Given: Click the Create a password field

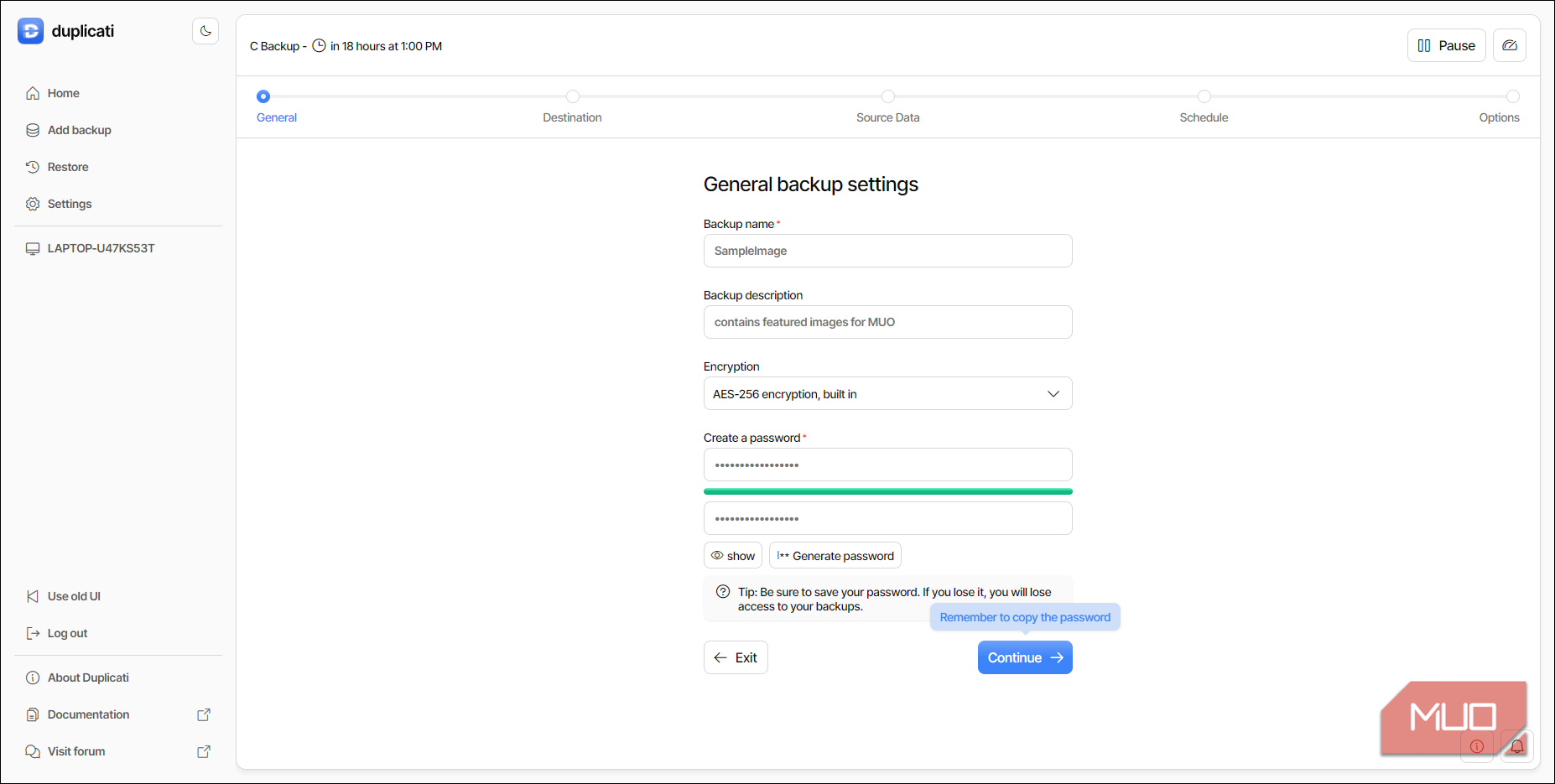Looking at the screenshot, I should pos(888,465).
